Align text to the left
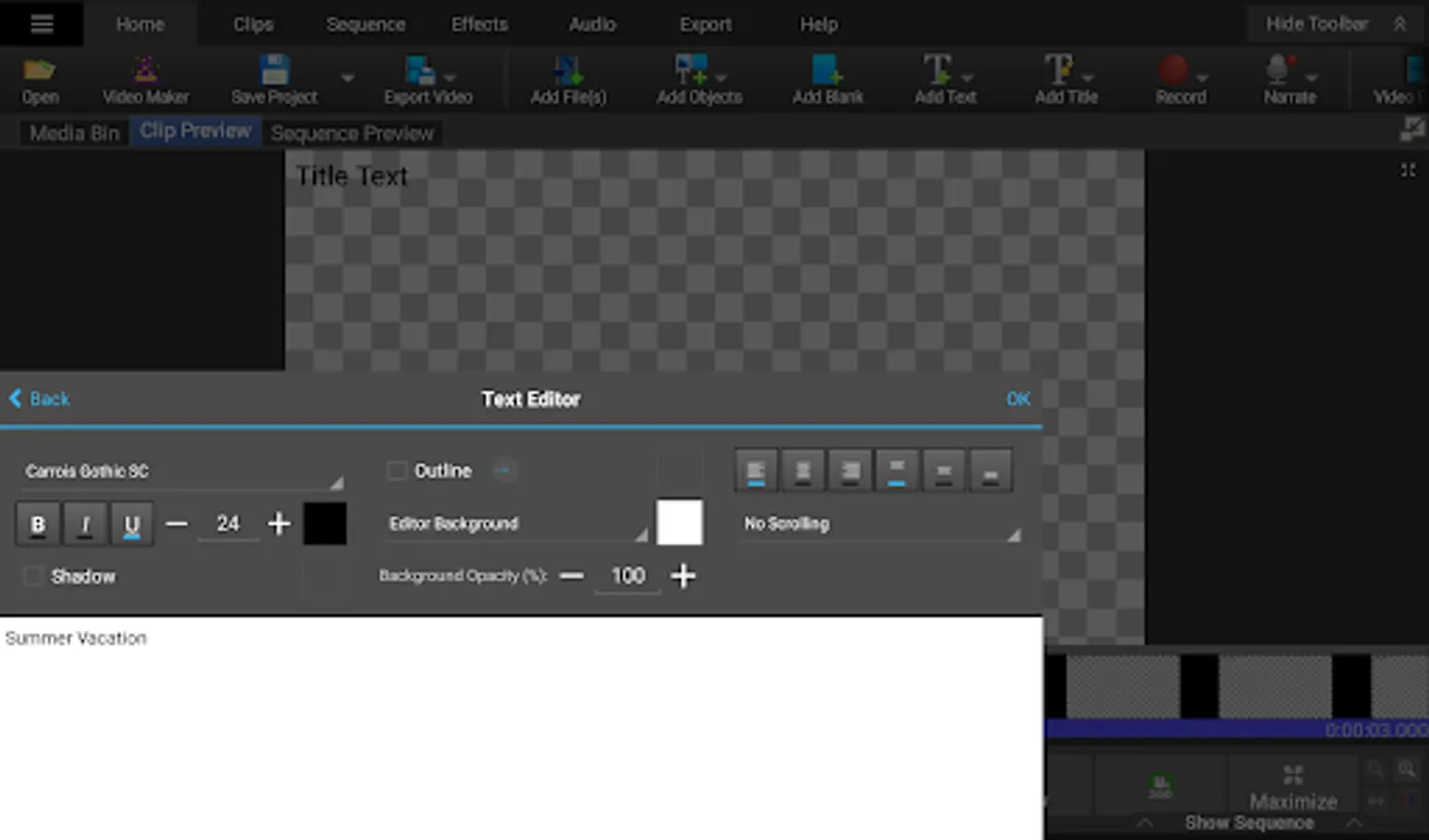 pos(756,470)
